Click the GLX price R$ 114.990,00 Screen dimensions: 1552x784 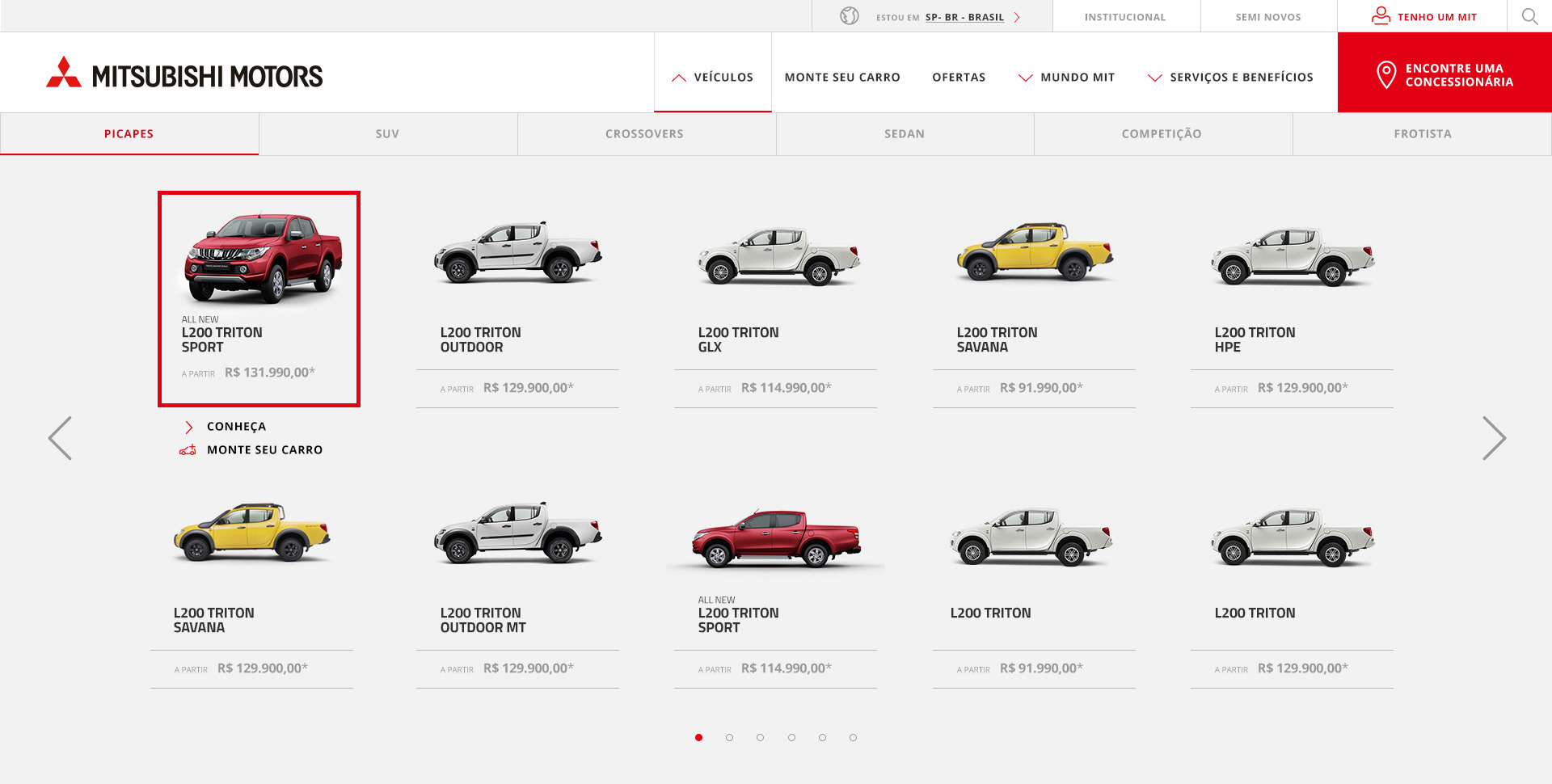[x=787, y=388]
